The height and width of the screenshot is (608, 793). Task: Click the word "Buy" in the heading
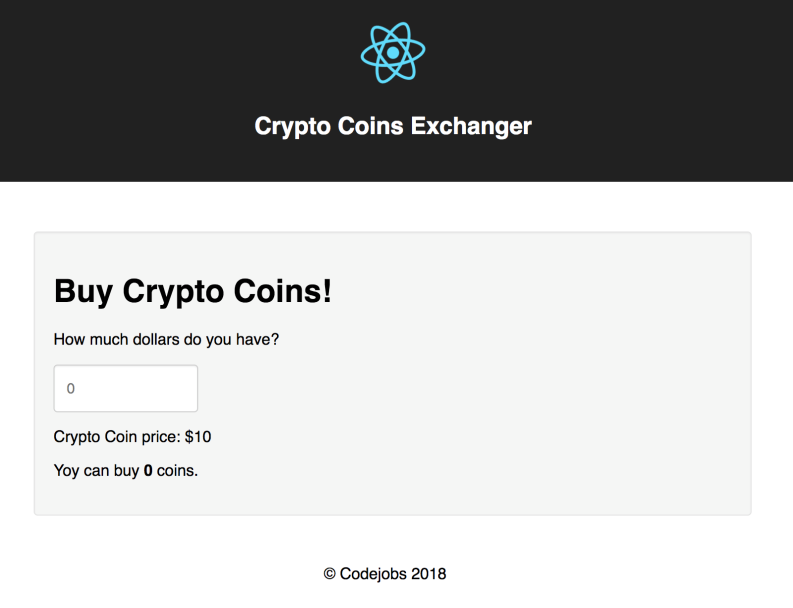coord(83,292)
